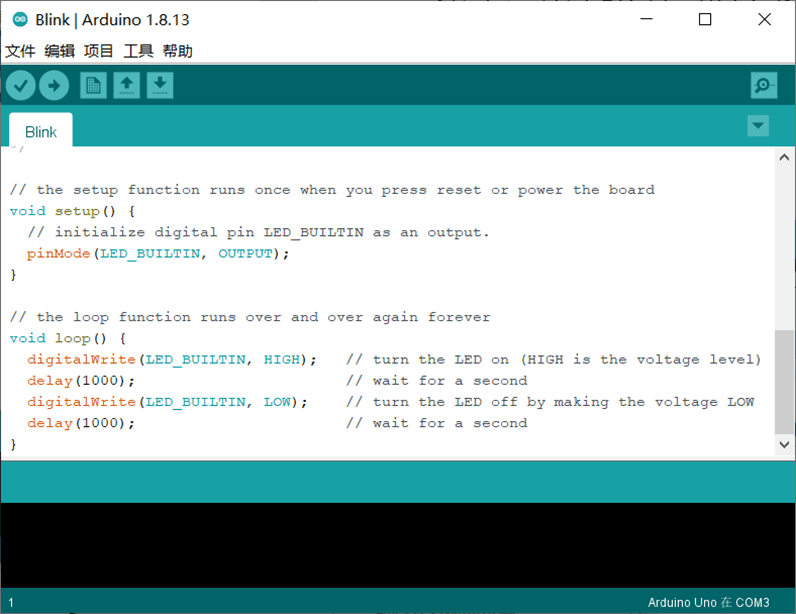Viewport: 796px width, 614px height.
Task: Click the 'wait for a second' comment after HIGH
Action: (437, 380)
